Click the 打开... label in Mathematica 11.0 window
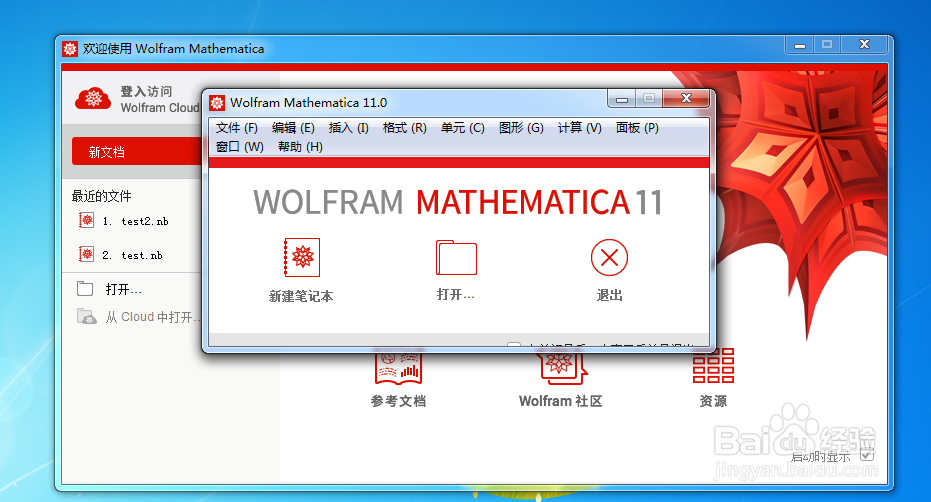Screen dimensions: 931x502 (x=455, y=295)
